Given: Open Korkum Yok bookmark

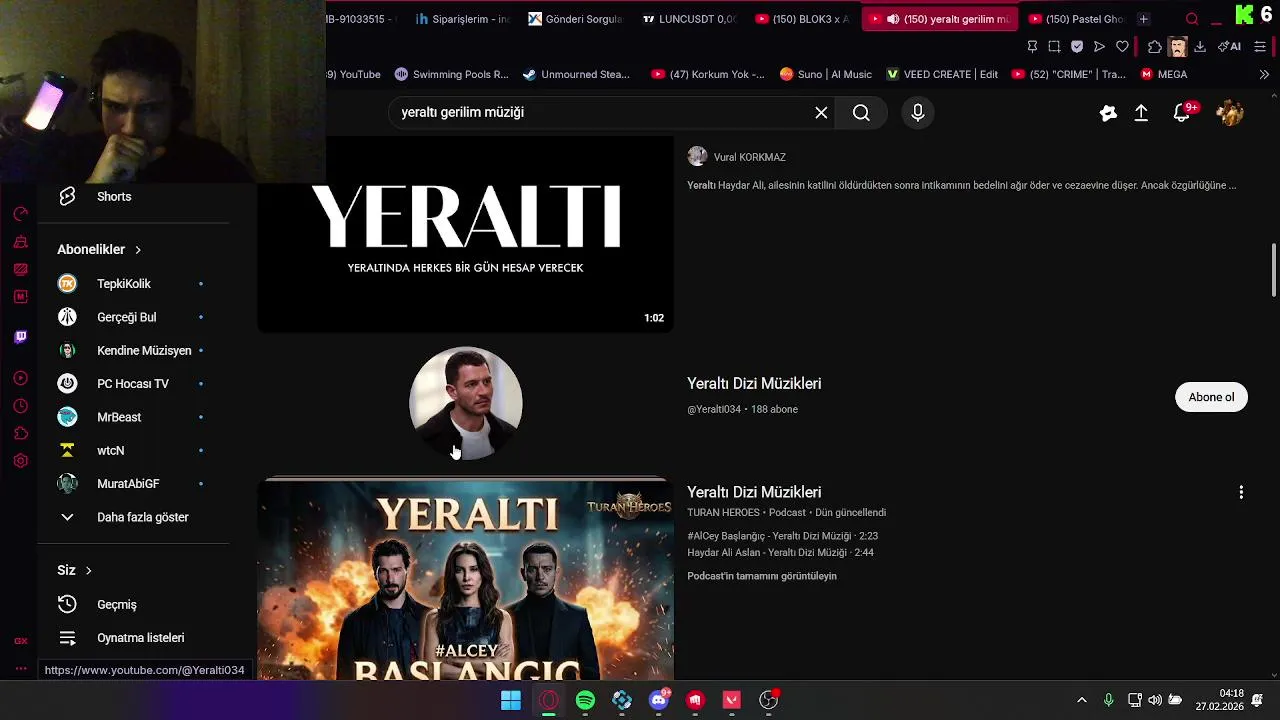Looking at the screenshot, I should tap(708, 74).
